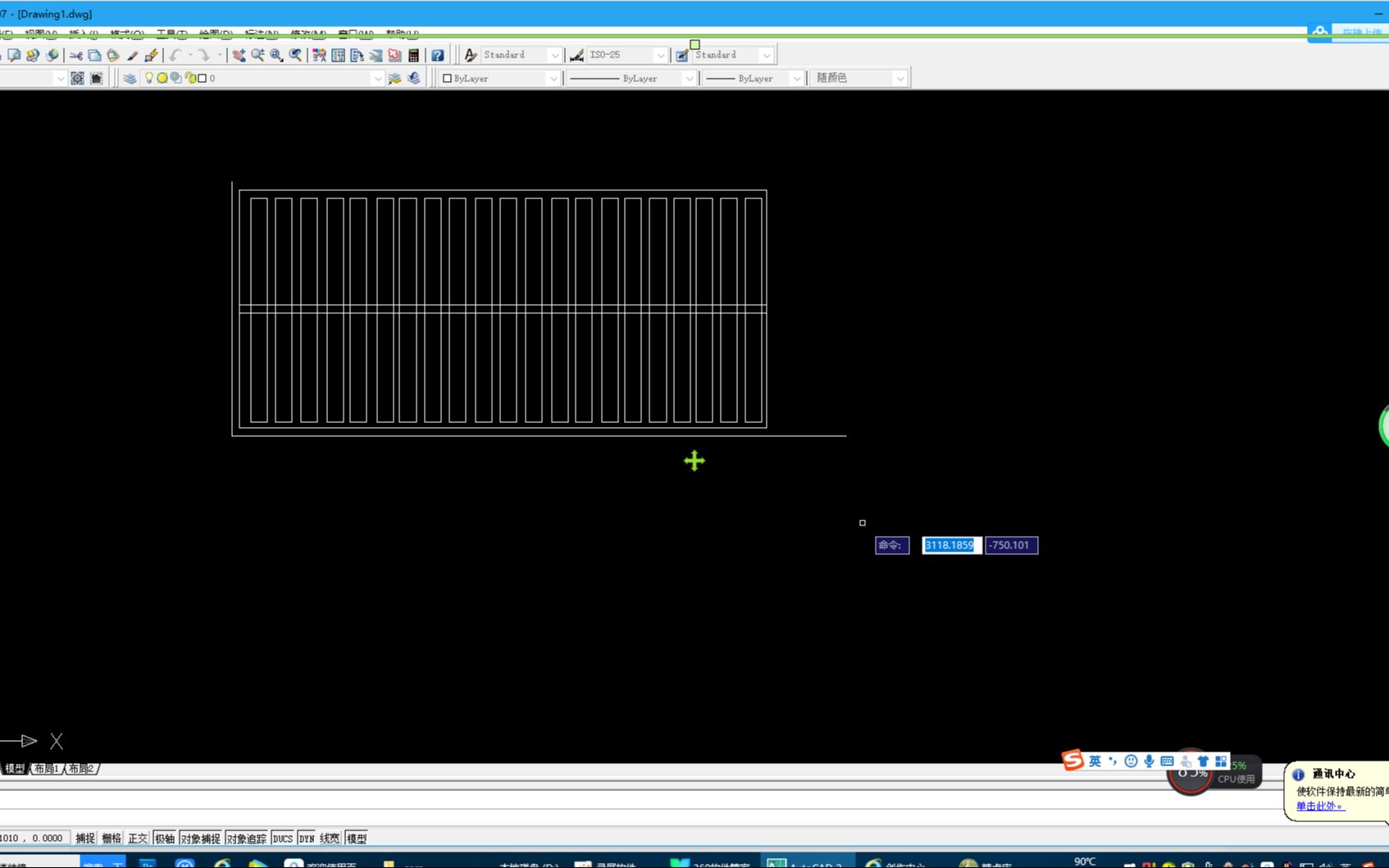This screenshot has height=868, width=1389.
Task: Open the ByLayer lineweight dropdown
Action: coord(795,78)
